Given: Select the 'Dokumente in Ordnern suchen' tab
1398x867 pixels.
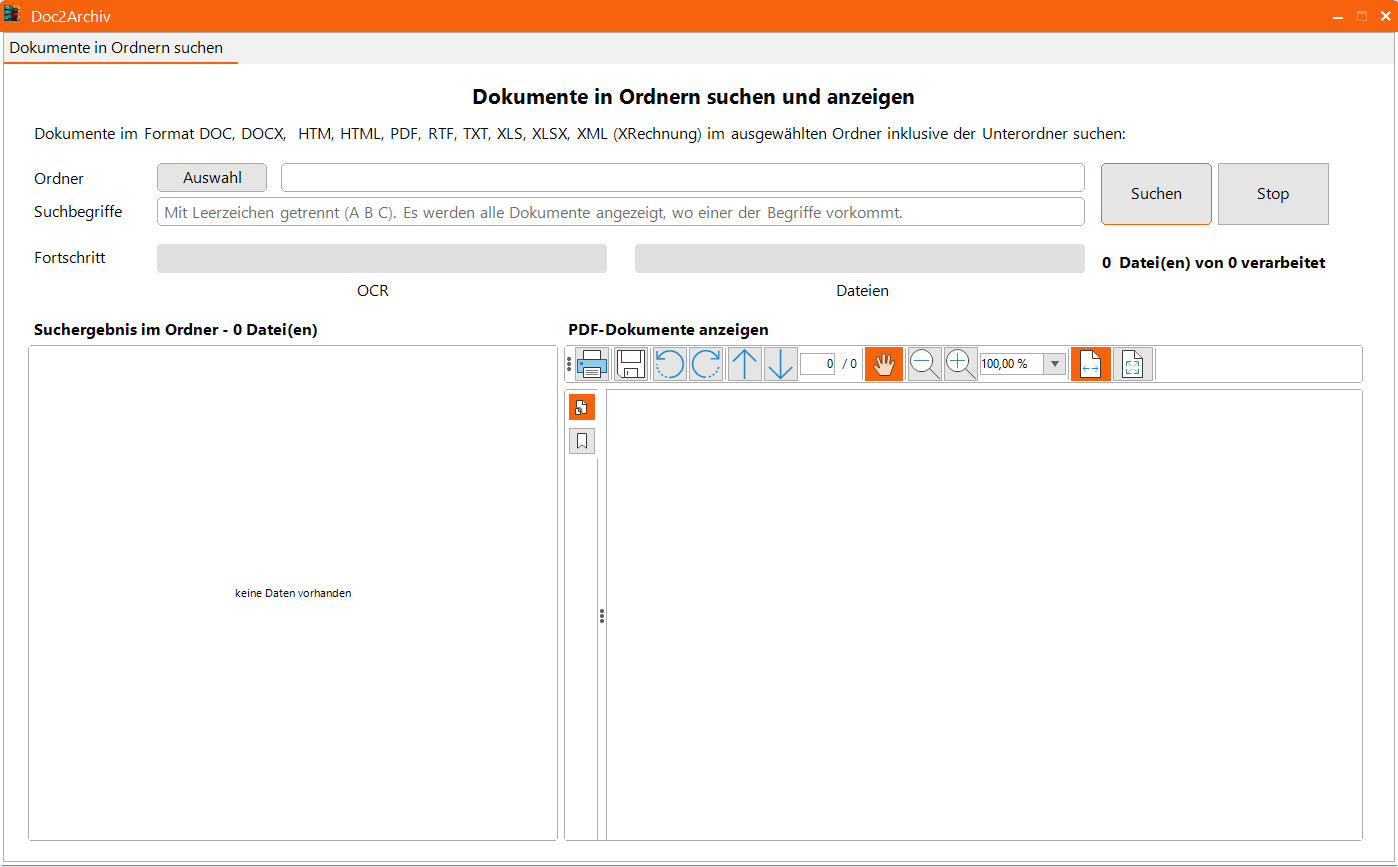Looking at the screenshot, I should pos(117,48).
